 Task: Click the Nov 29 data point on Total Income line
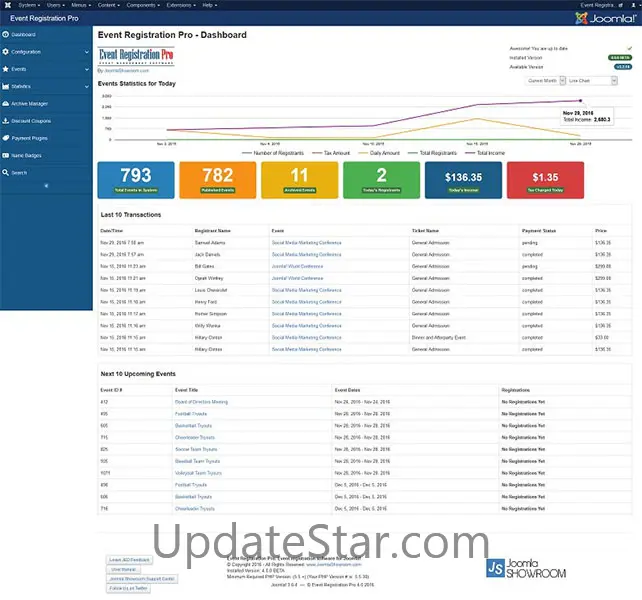[580, 100]
